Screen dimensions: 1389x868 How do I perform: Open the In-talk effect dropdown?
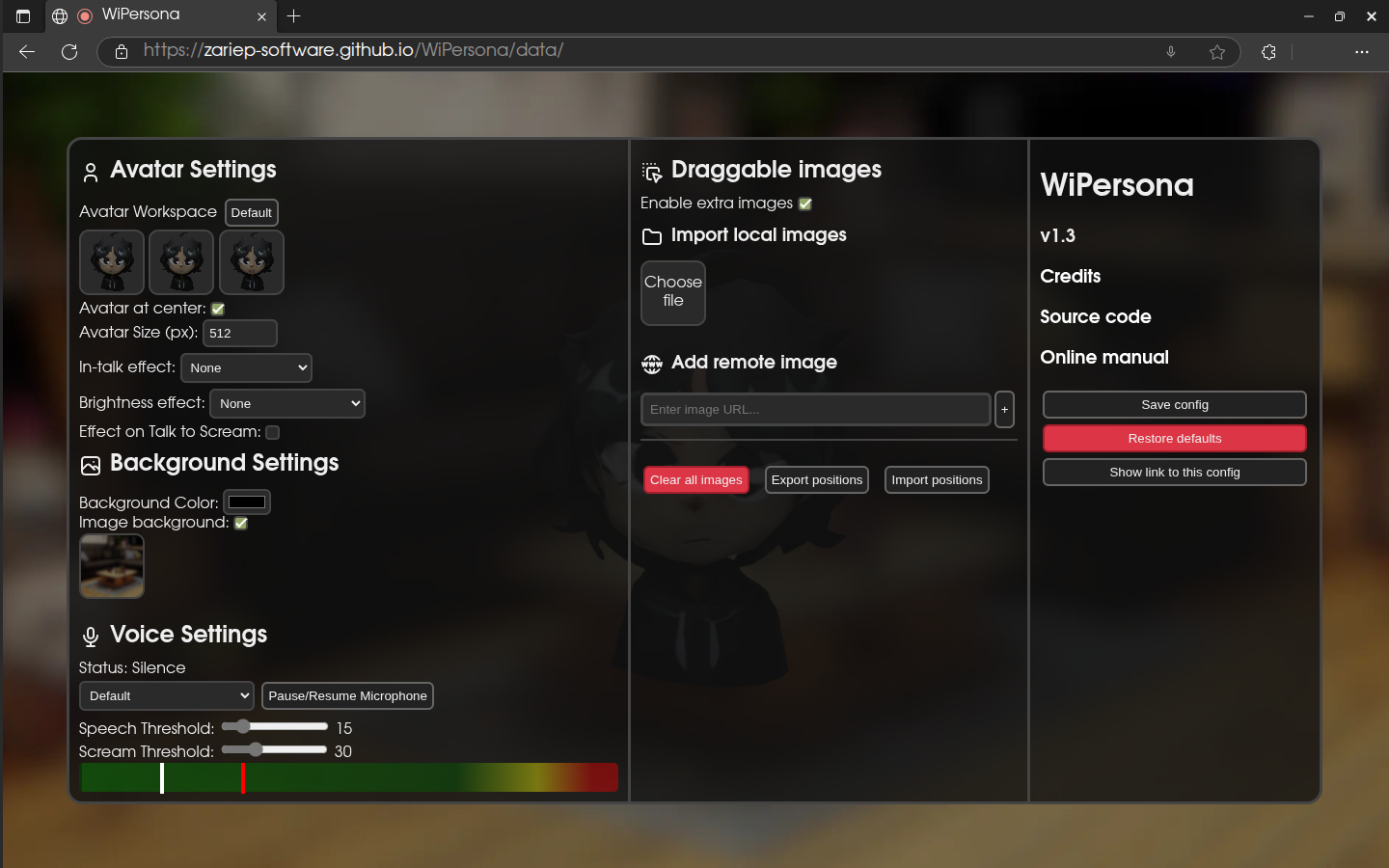click(246, 367)
